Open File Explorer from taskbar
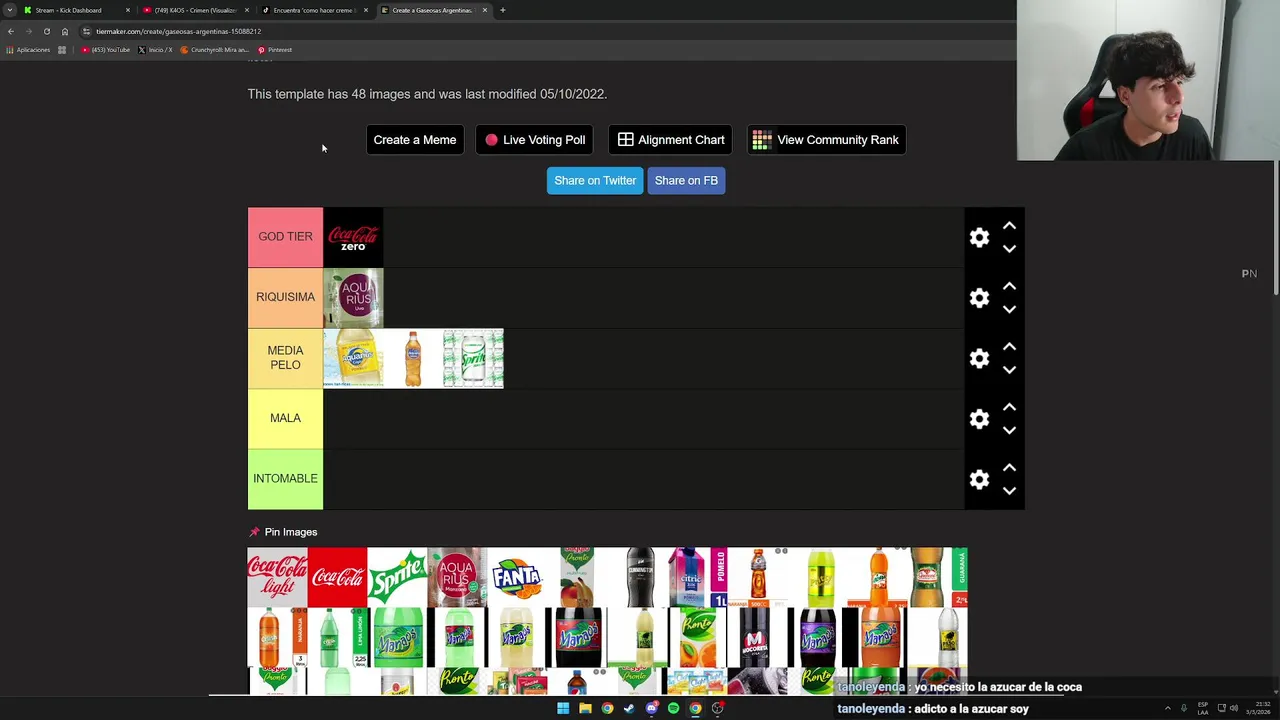 (585, 708)
